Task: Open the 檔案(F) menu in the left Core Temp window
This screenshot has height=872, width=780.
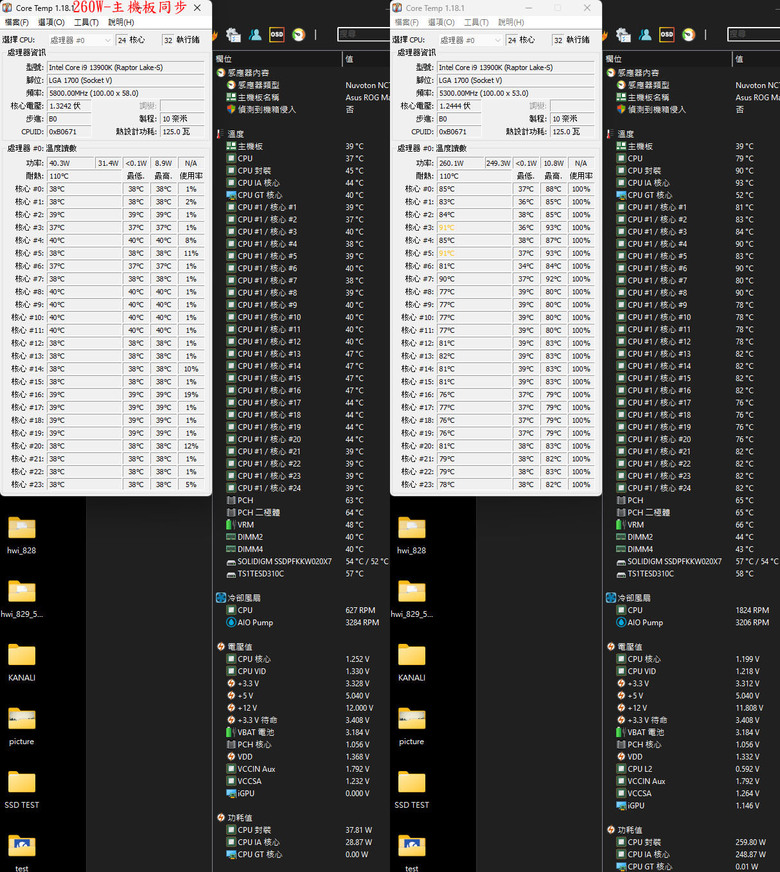Action: point(17,22)
